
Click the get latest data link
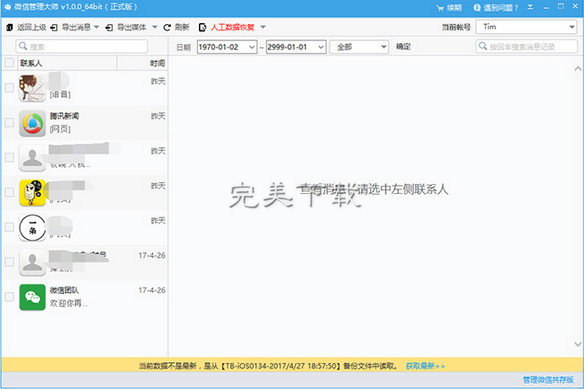pos(425,366)
